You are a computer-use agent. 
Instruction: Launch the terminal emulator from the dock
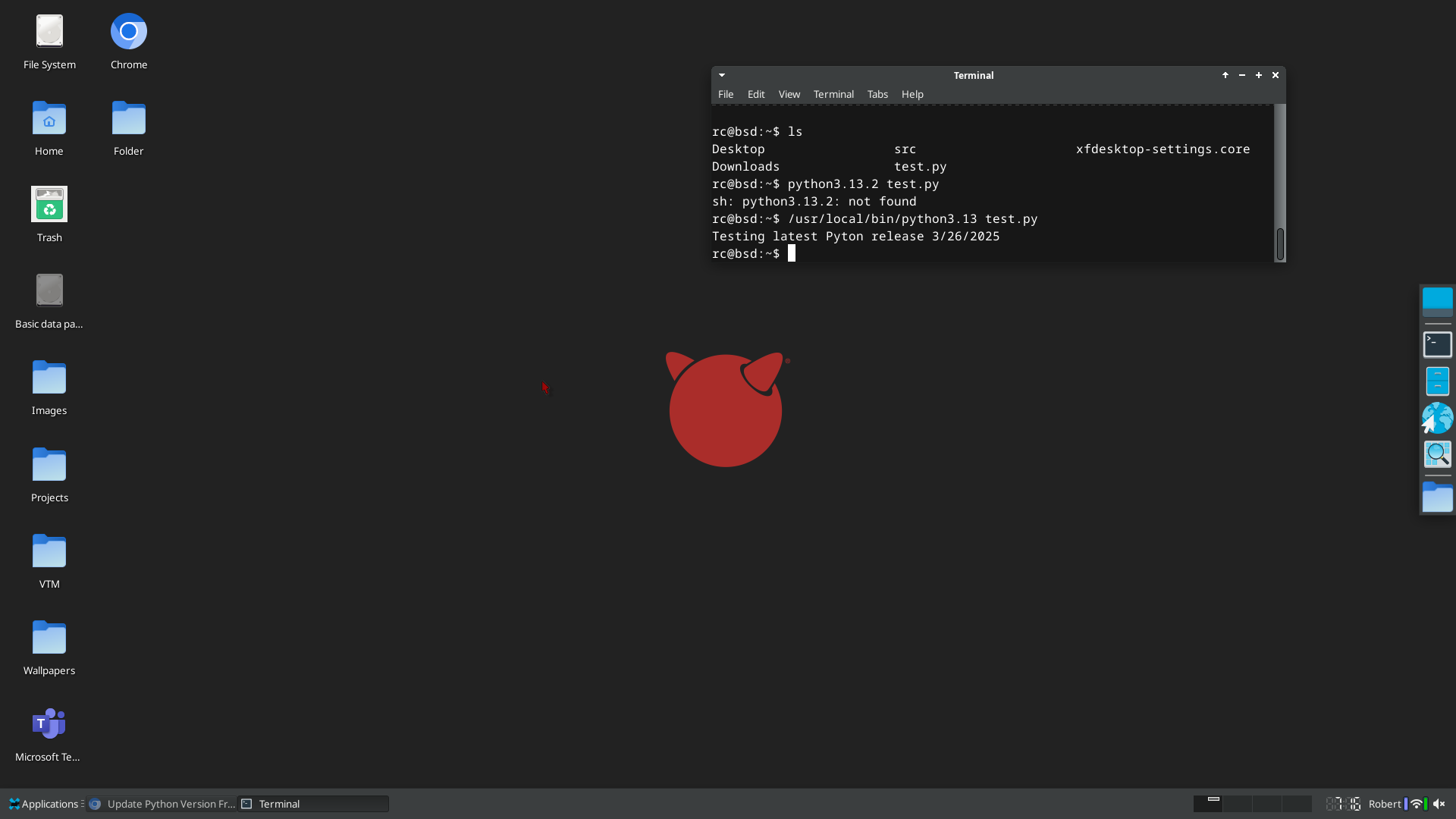1437,344
